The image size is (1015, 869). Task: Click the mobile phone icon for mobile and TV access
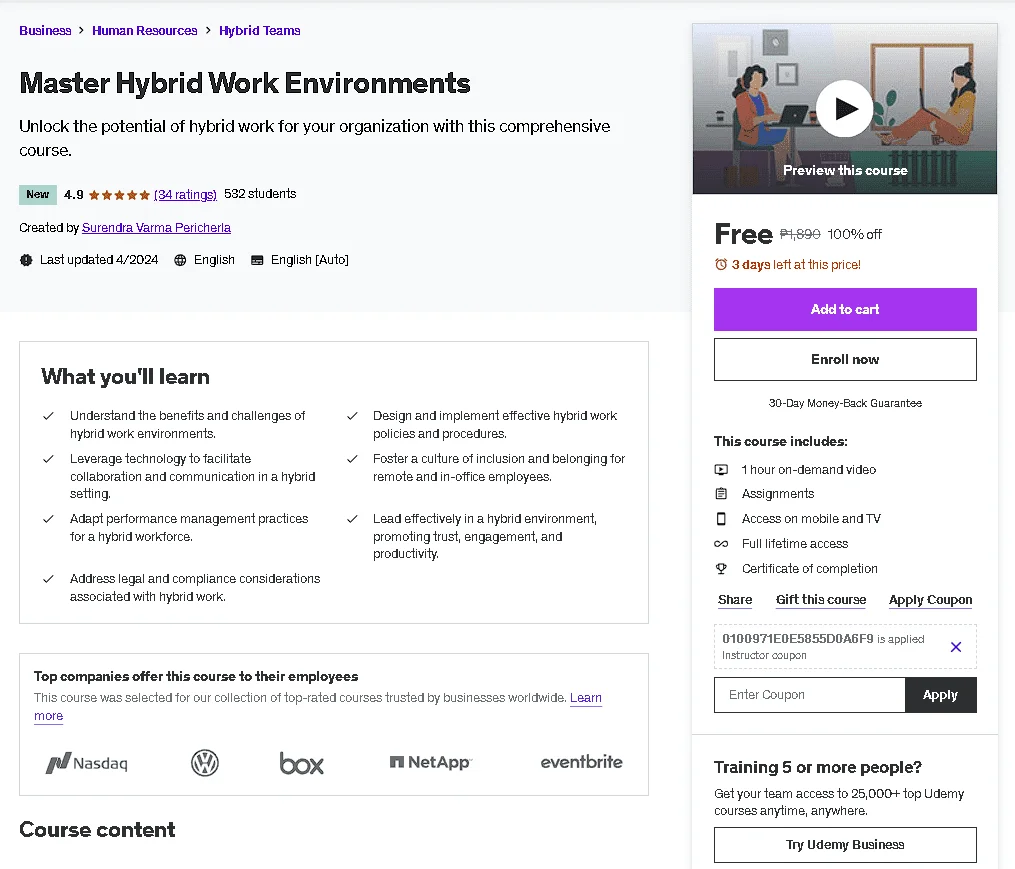[721, 519]
